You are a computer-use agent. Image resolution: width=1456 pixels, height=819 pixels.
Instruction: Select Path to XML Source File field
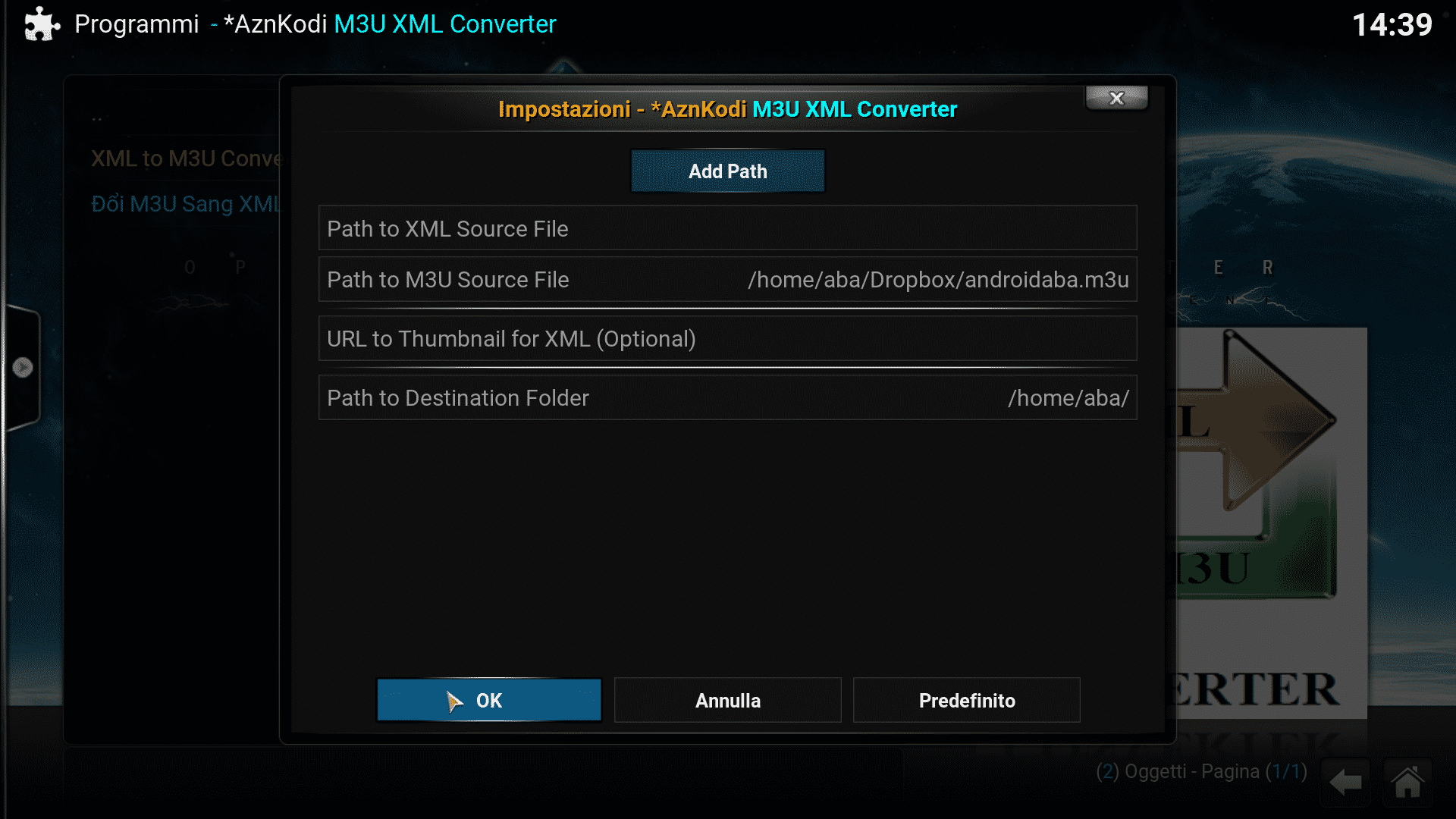coord(727,228)
